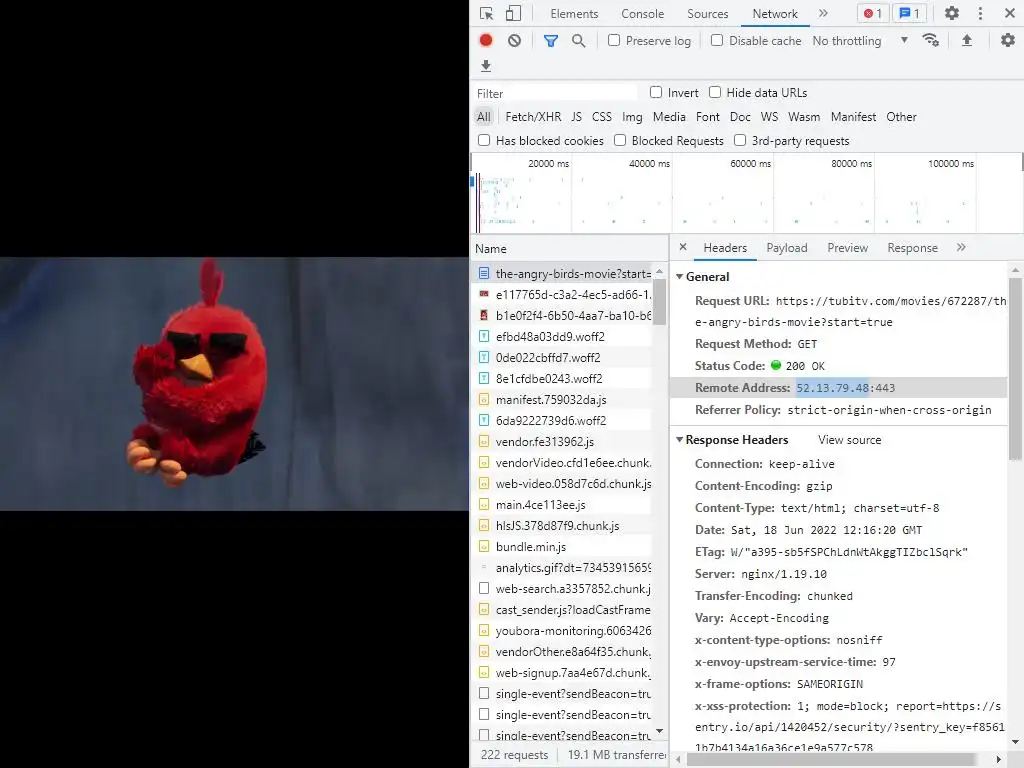Tick the Invert checkbox

(656, 92)
